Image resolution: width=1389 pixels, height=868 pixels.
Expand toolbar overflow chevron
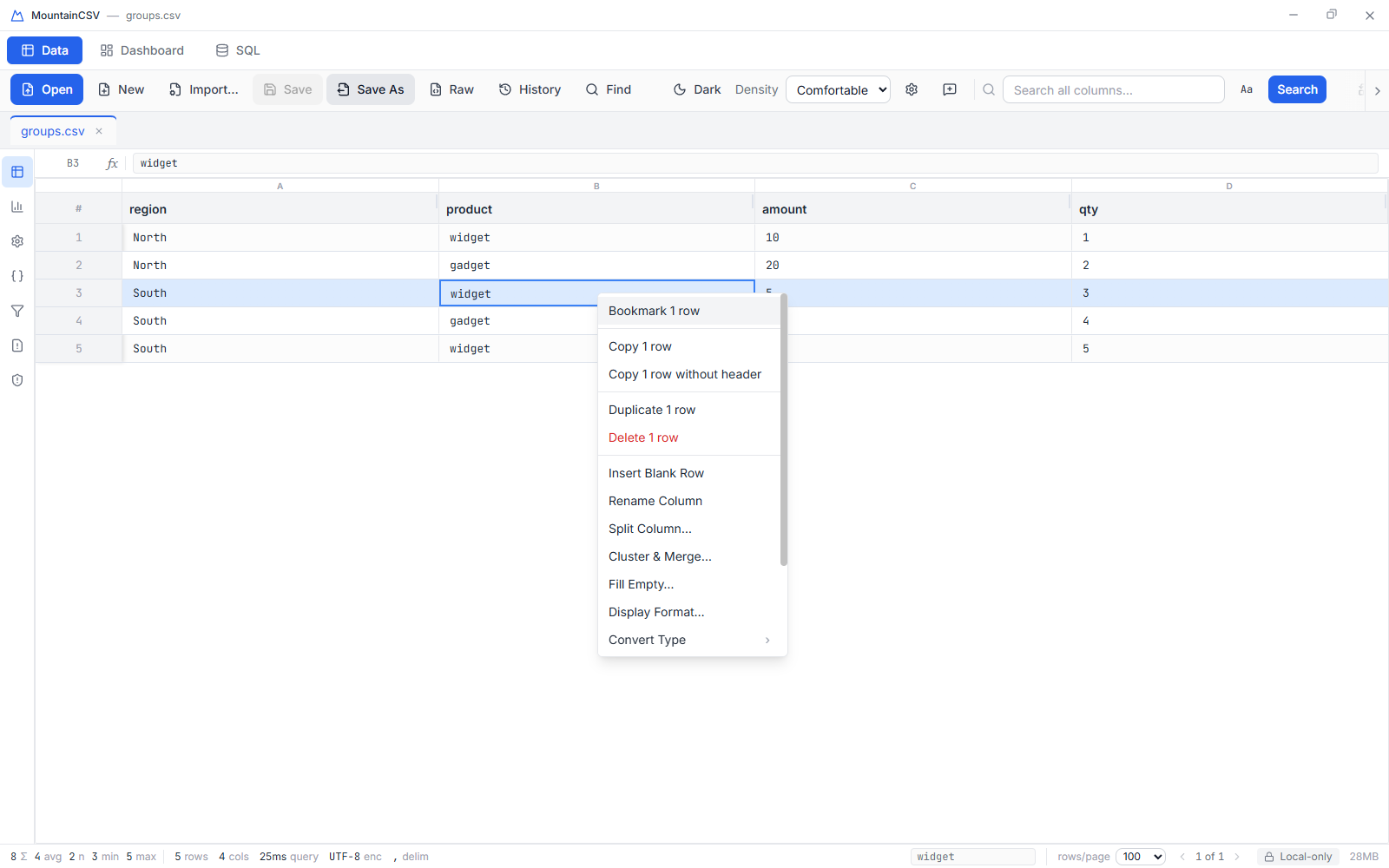1377,90
